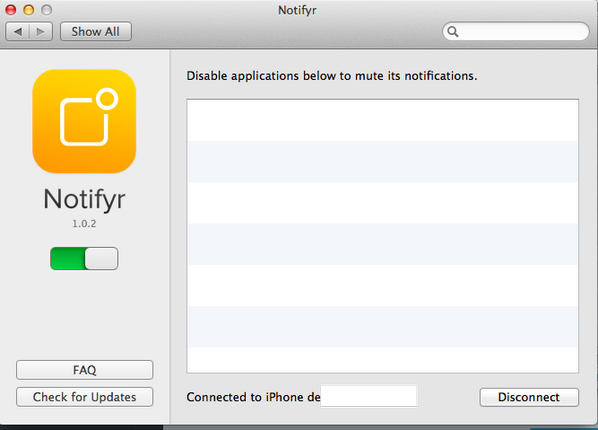Click the Notifyr name under the icon

click(84, 199)
